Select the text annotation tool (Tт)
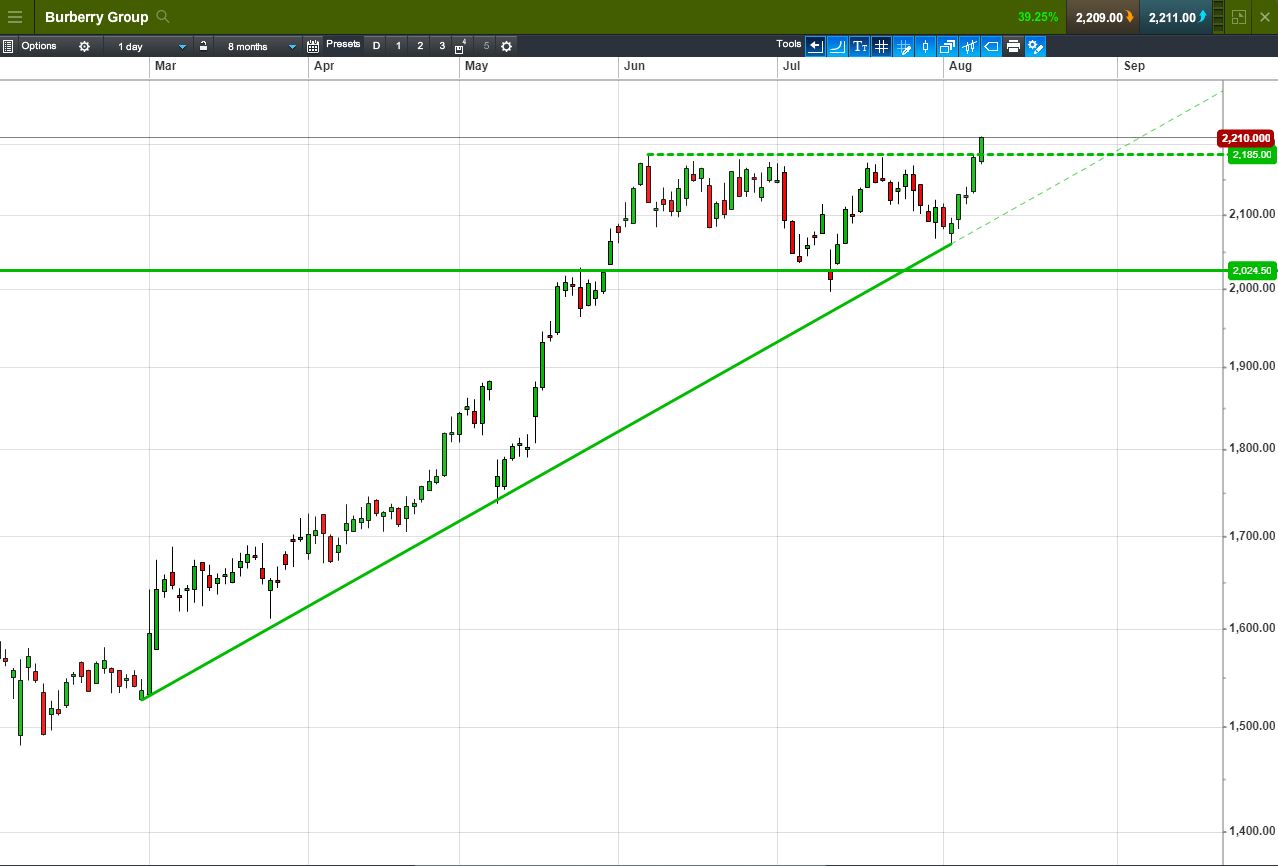1278x866 pixels. coord(859,46)
